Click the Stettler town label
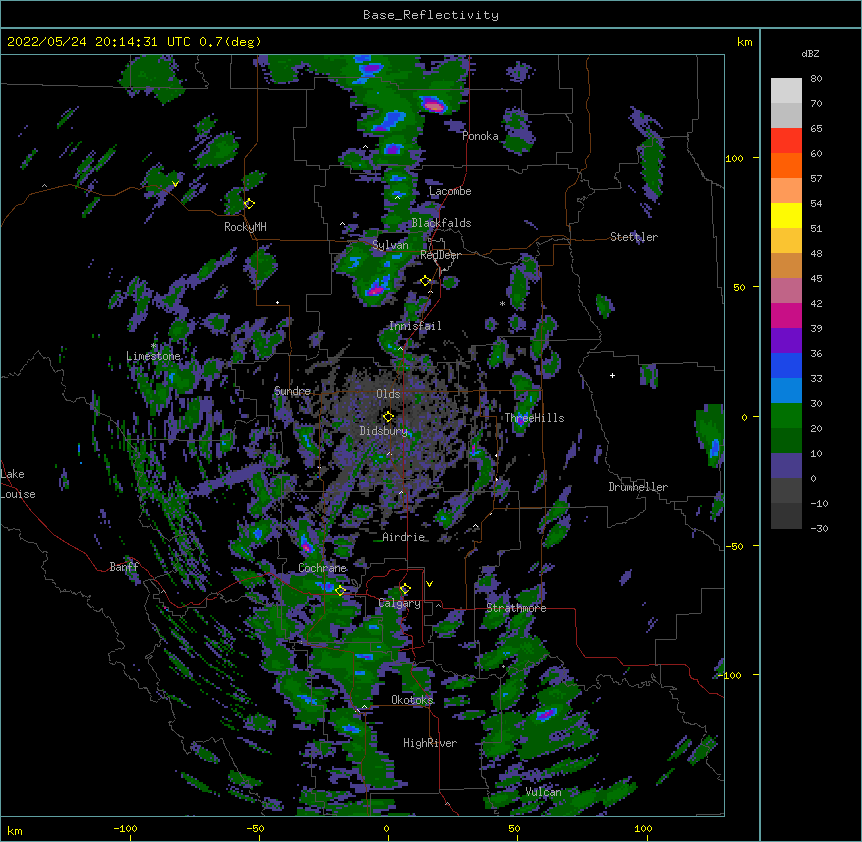 click(633, 237)
